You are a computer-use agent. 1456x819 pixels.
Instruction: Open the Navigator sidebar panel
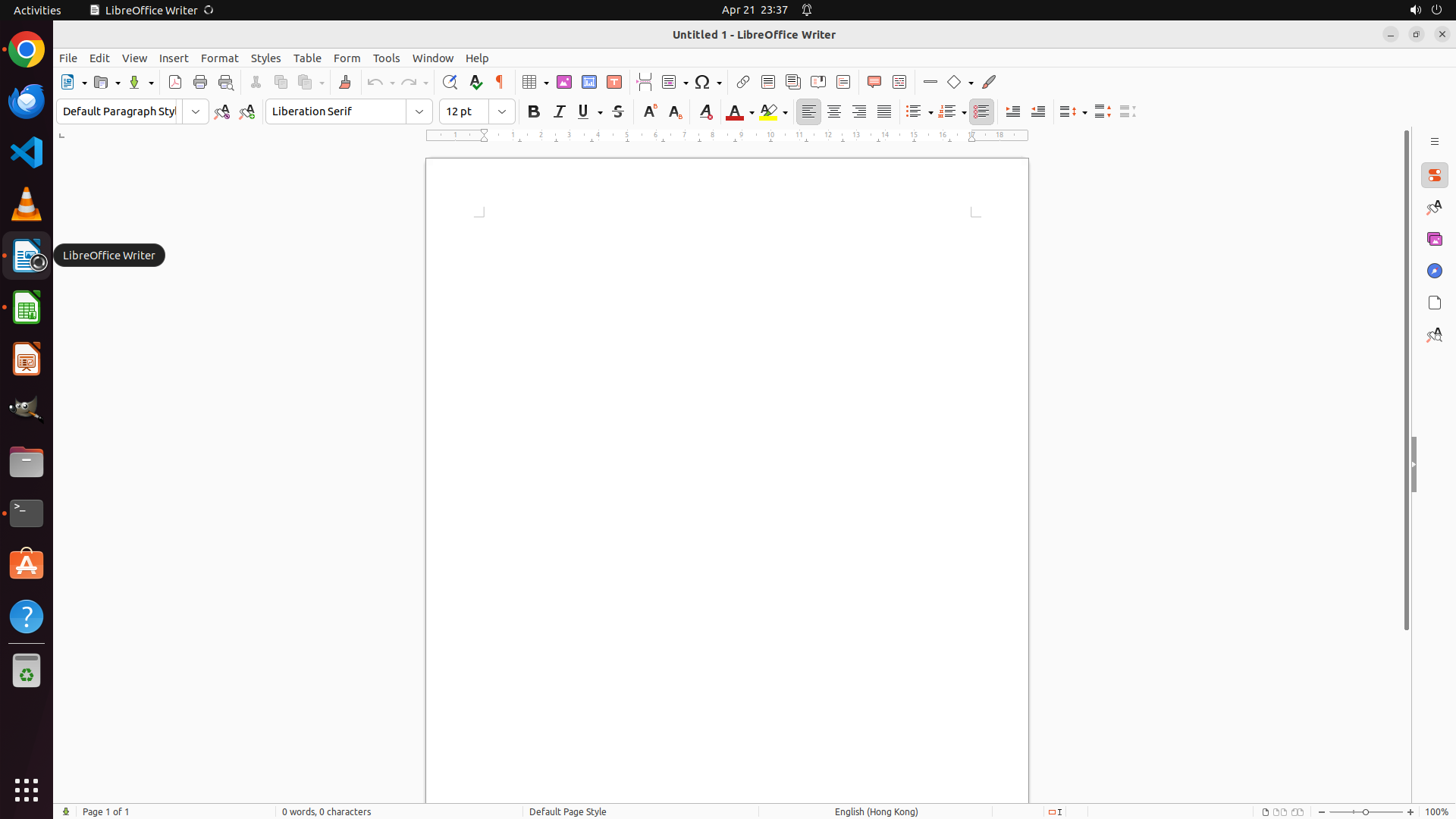(1434, 271)
